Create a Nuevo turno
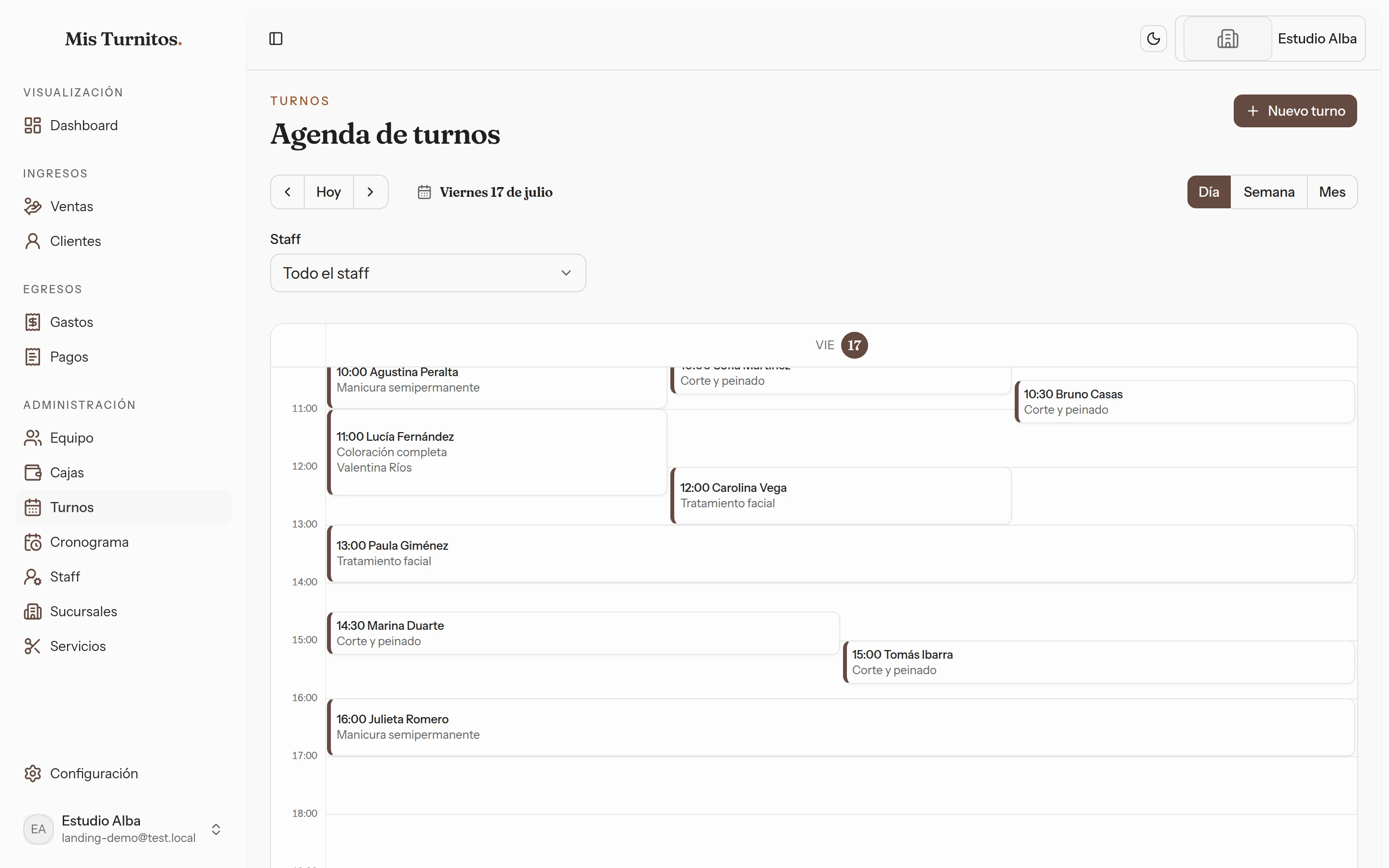The image size is (1389, 868). [1295, 111]
